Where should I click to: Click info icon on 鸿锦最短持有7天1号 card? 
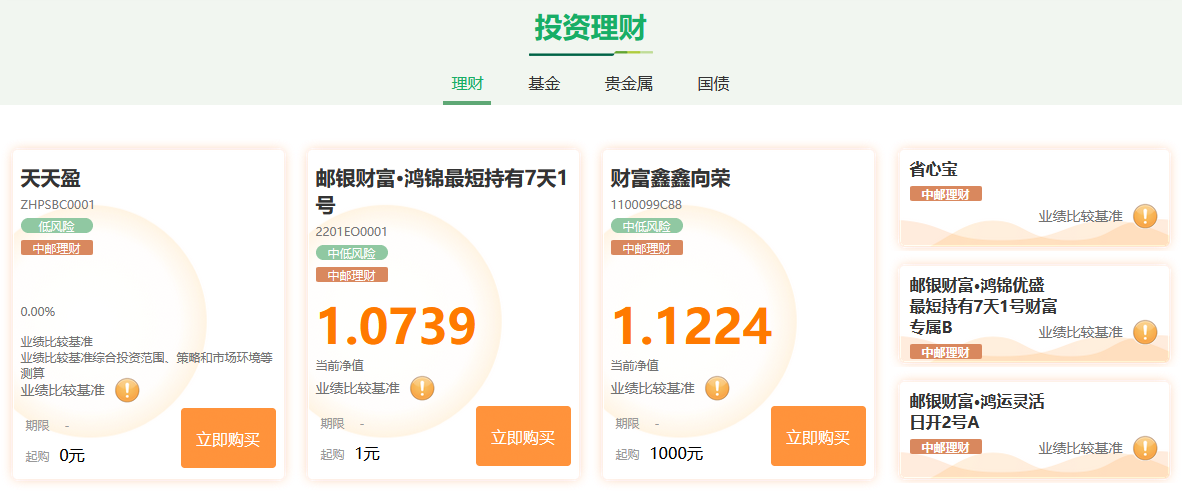422,388
